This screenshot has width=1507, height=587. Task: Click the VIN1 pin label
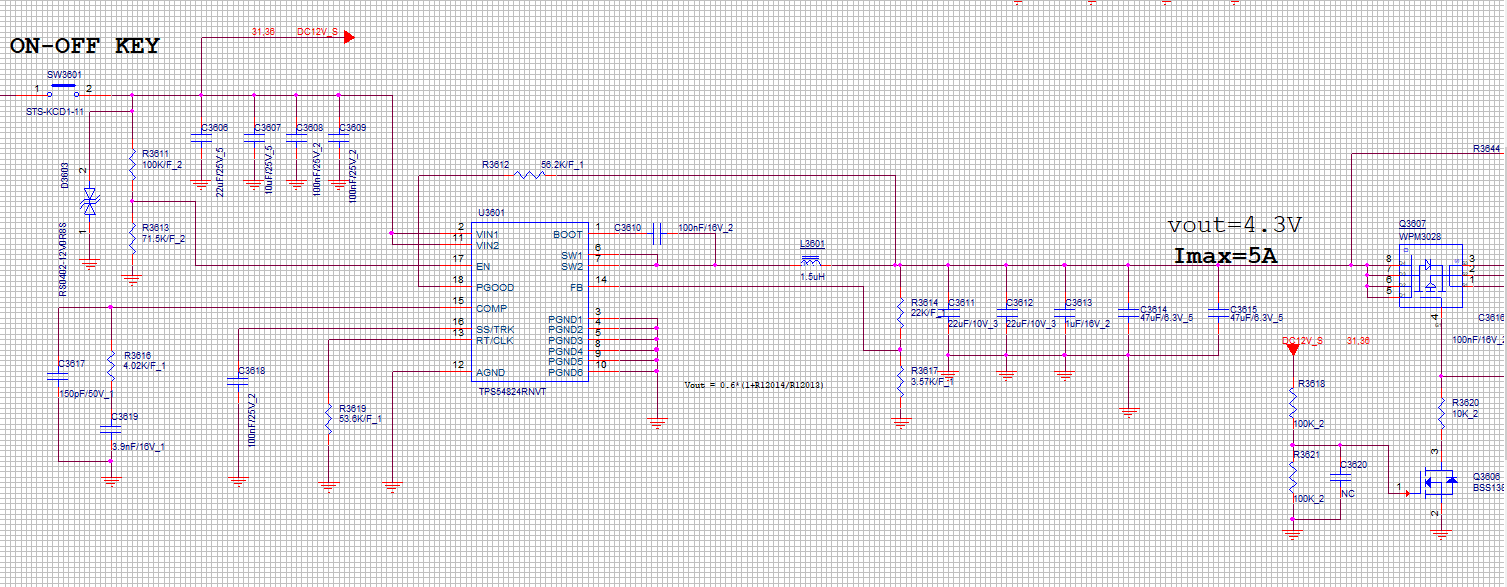pyautogui.click(x=487, y=235)
